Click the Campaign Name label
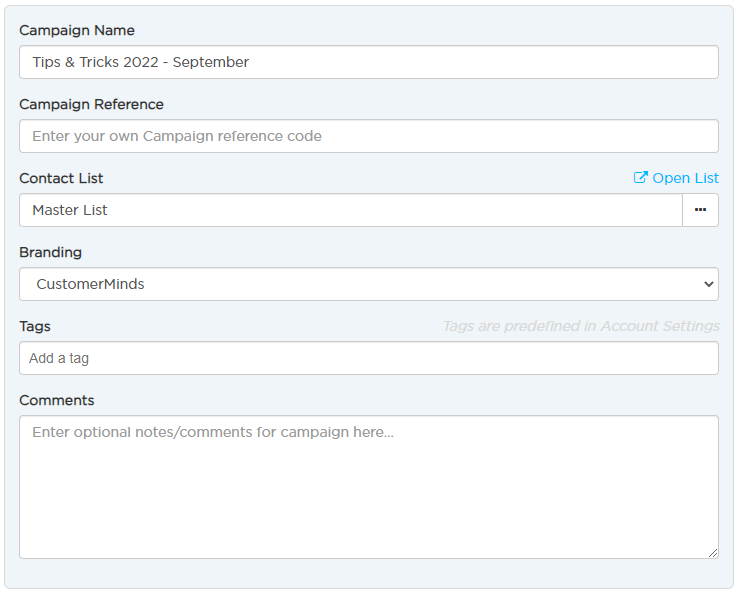This screenshot has width=740, height=596. (77, 30)
